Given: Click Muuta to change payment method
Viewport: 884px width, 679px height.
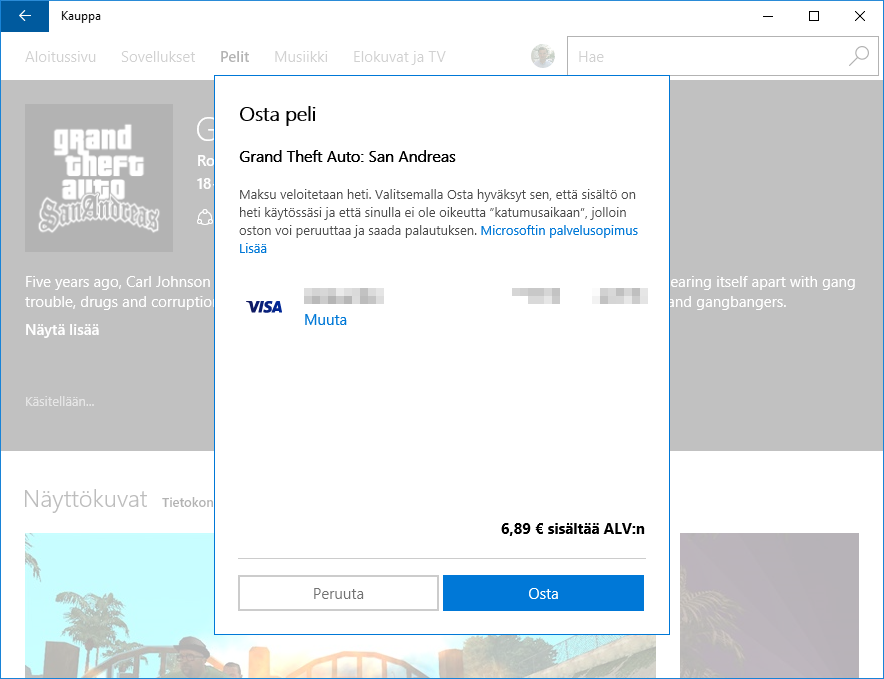Looking at the screenshot, I should [325, 321].
